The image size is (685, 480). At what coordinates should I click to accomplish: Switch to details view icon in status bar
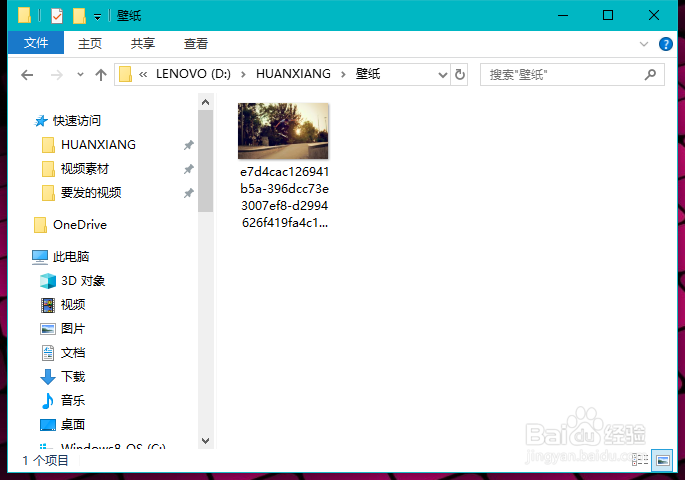(x=640, y=460)
